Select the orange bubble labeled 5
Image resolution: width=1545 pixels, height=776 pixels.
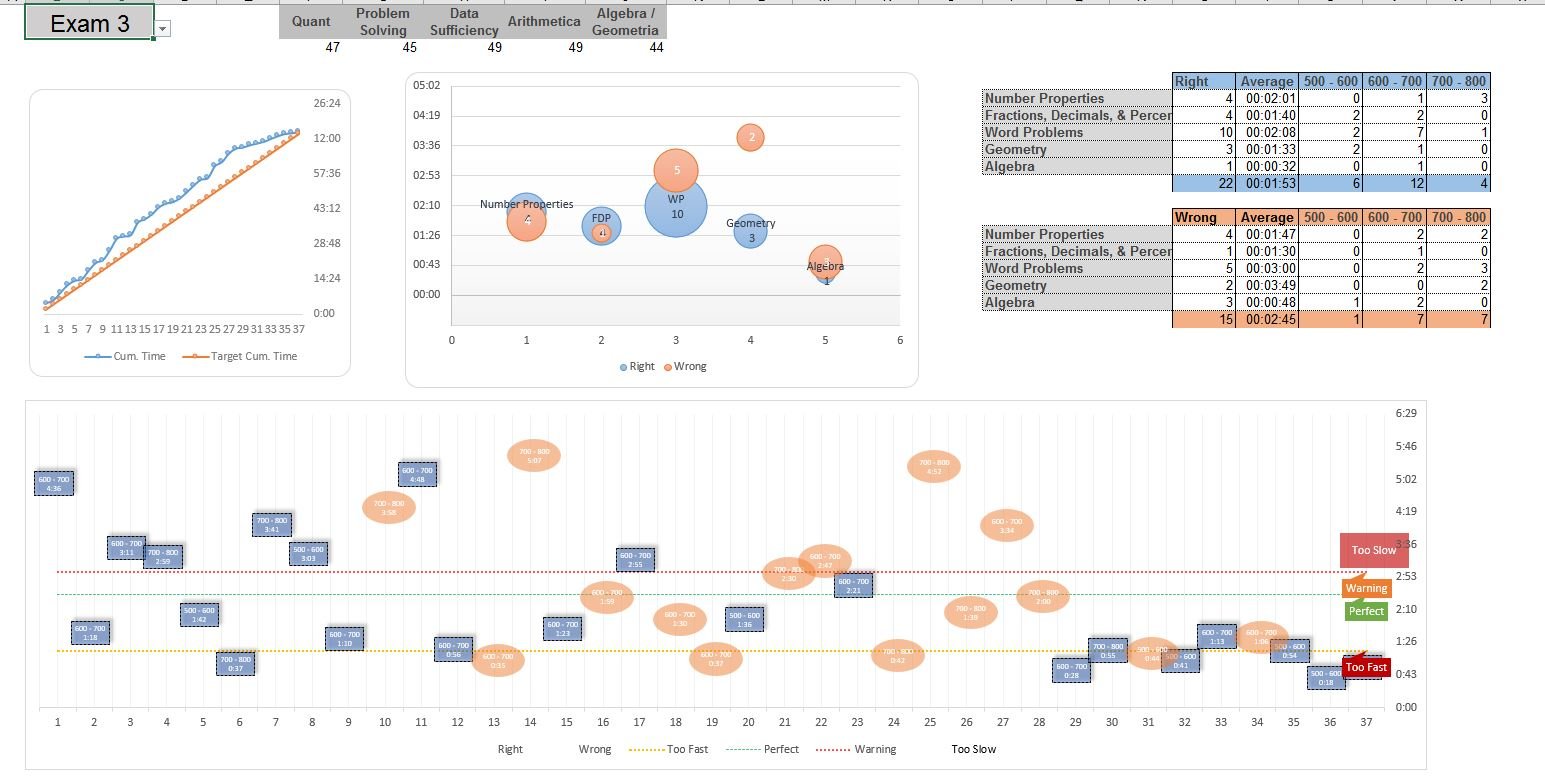click(677, 170)
